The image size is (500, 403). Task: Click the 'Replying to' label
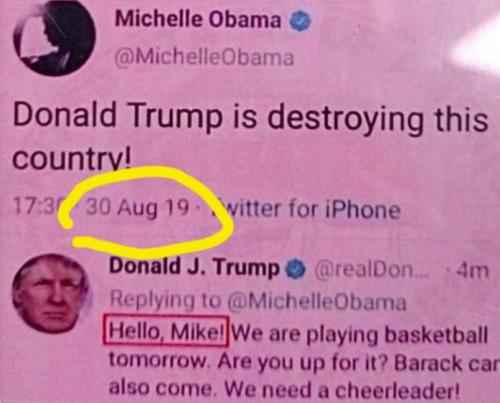(x=165, y=299)
